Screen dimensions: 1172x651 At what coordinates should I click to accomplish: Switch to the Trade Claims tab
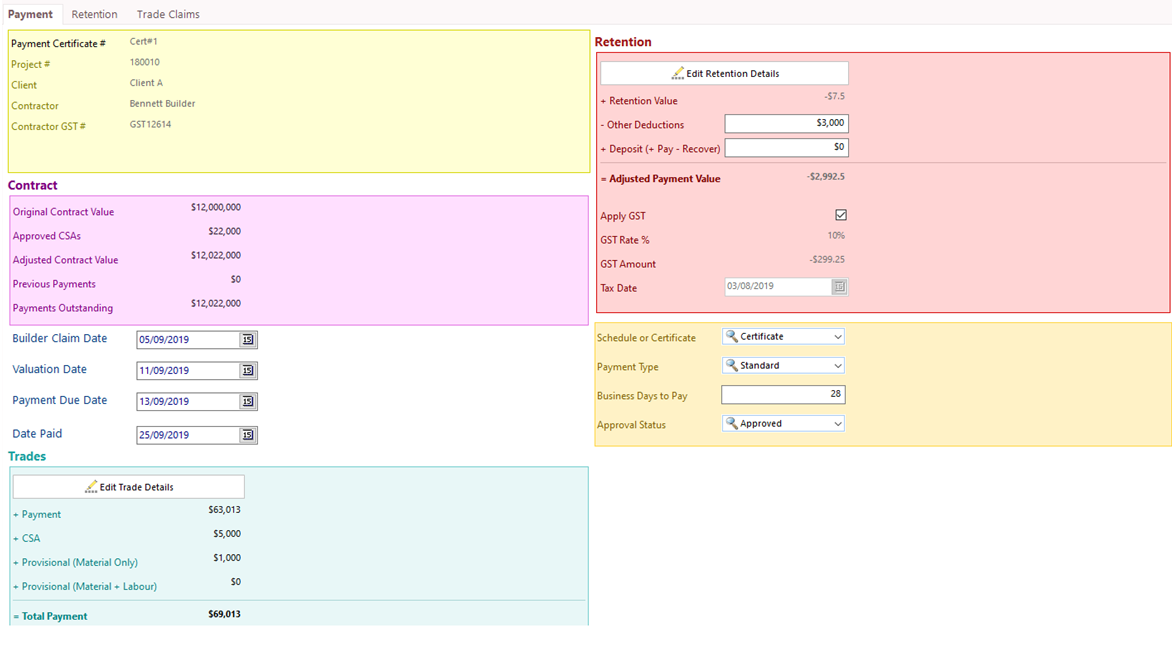[167, 14]
